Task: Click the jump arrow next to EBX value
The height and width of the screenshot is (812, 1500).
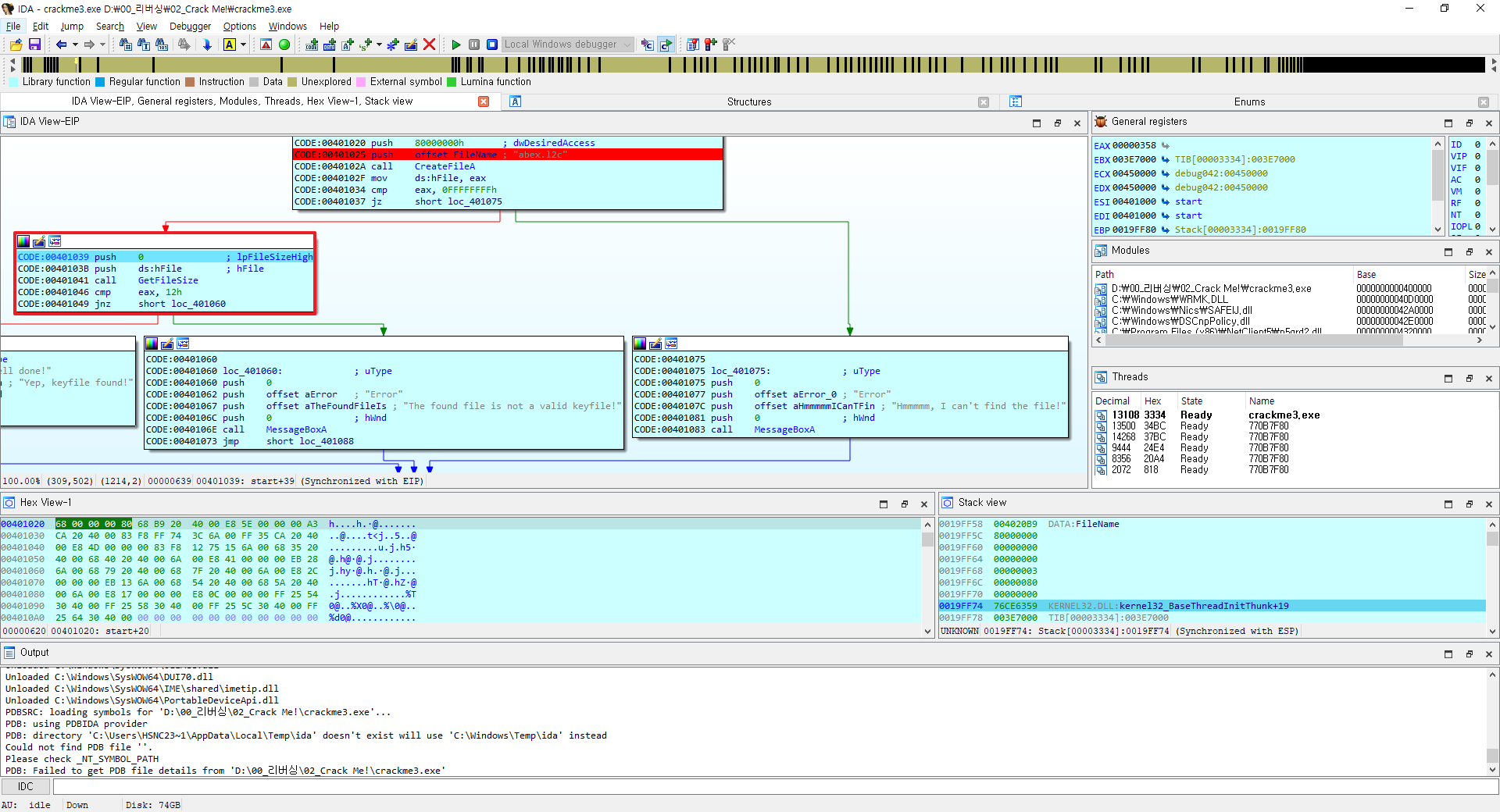Action: (x=1165, y=159)
